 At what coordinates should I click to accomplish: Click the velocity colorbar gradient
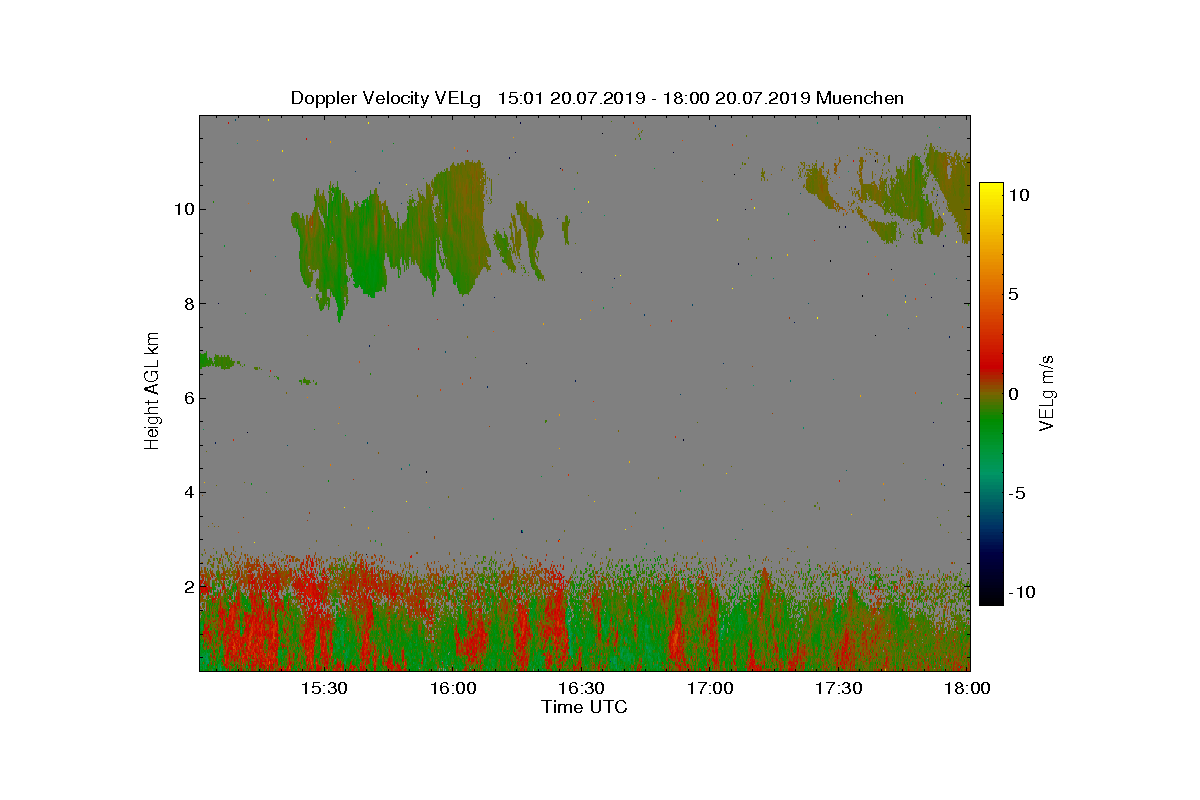(x=990, y=394)
